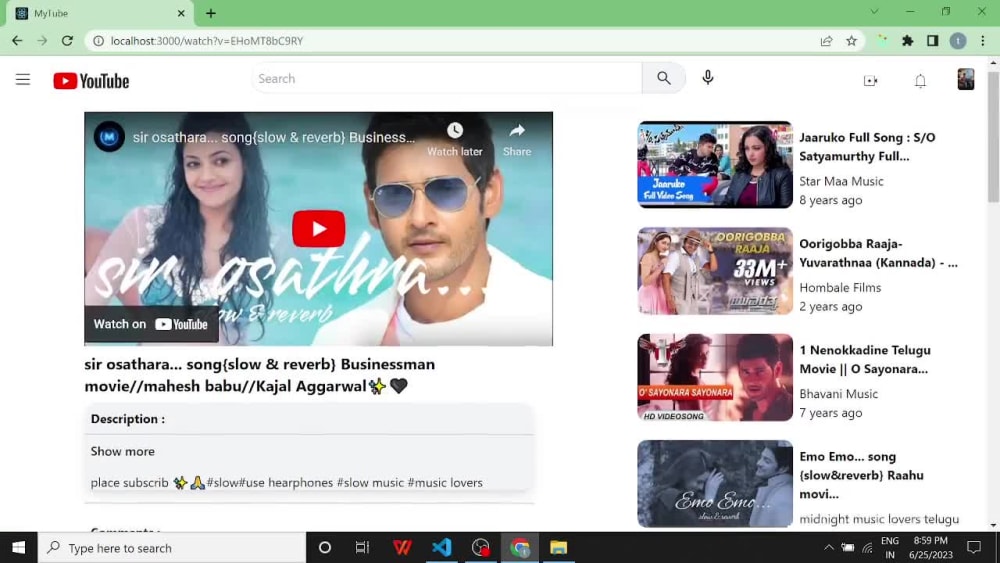Open the notifications bell
Screen dimensions: 1000x563
[920, 81]
